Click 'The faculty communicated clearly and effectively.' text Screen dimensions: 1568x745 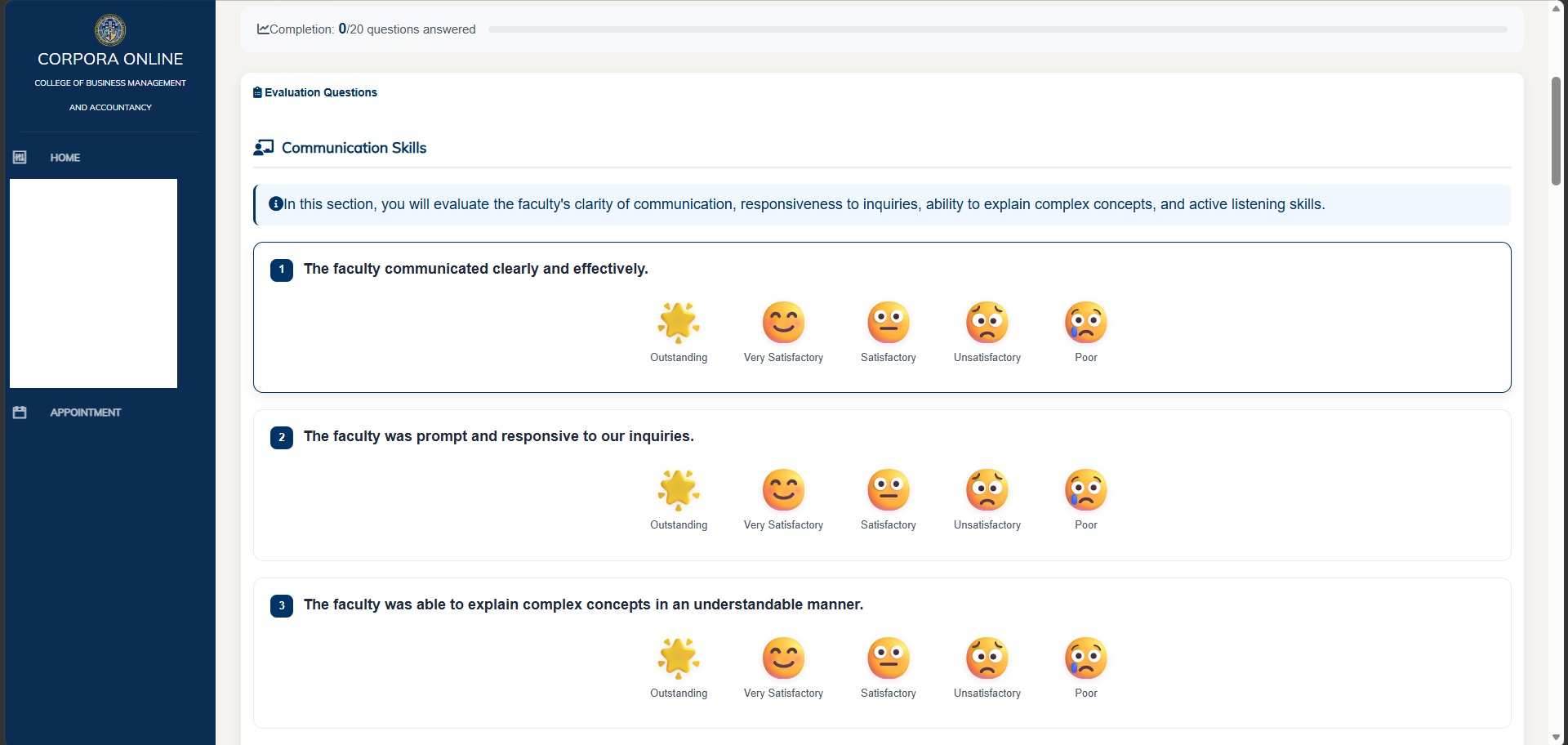click(x=476, y=269)
